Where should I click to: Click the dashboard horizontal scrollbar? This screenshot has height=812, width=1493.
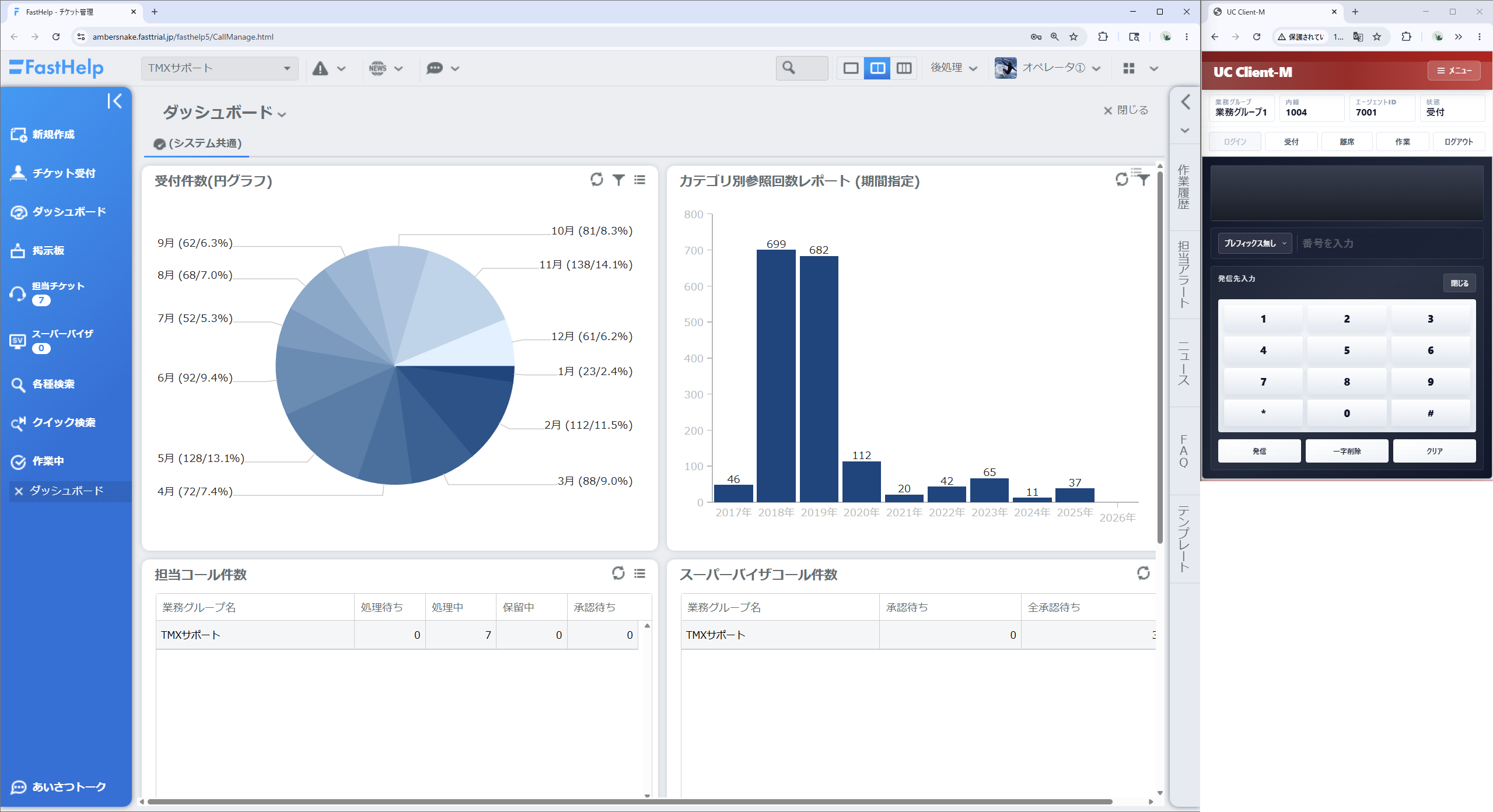click(x=630, y=801)
